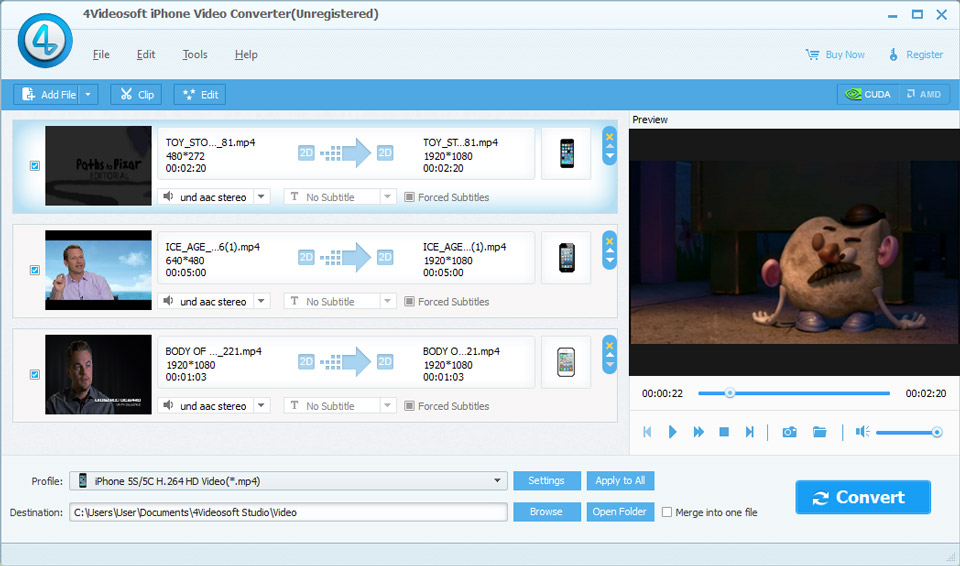Image resolution: width=960 pixels, height=566 pixels.
Task: Toggle Forced Subtitles for ICE_AGE file
Action: point(409,301)
